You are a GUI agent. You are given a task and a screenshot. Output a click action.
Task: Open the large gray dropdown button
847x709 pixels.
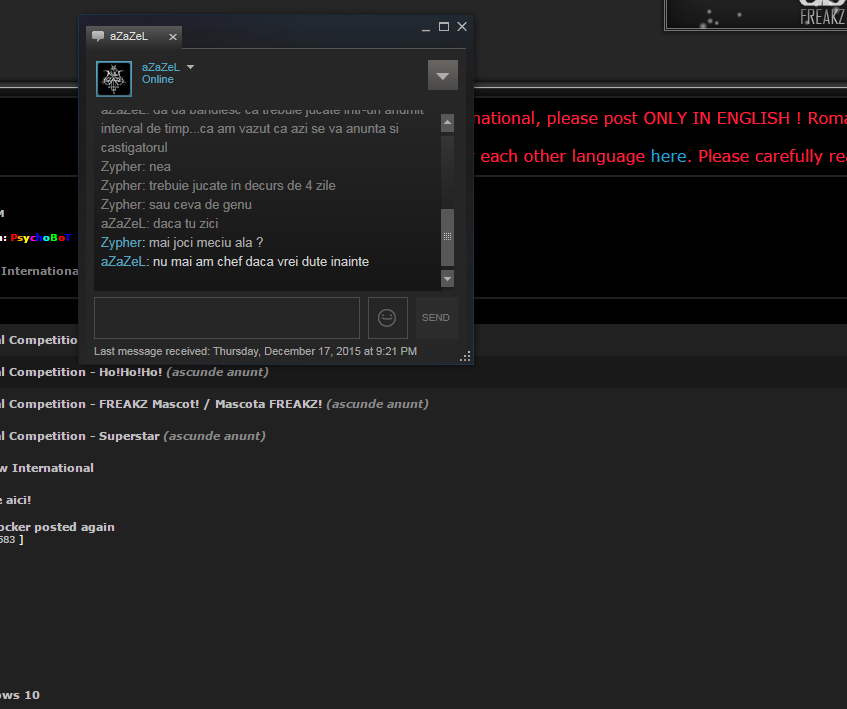[x=442, y=75]
